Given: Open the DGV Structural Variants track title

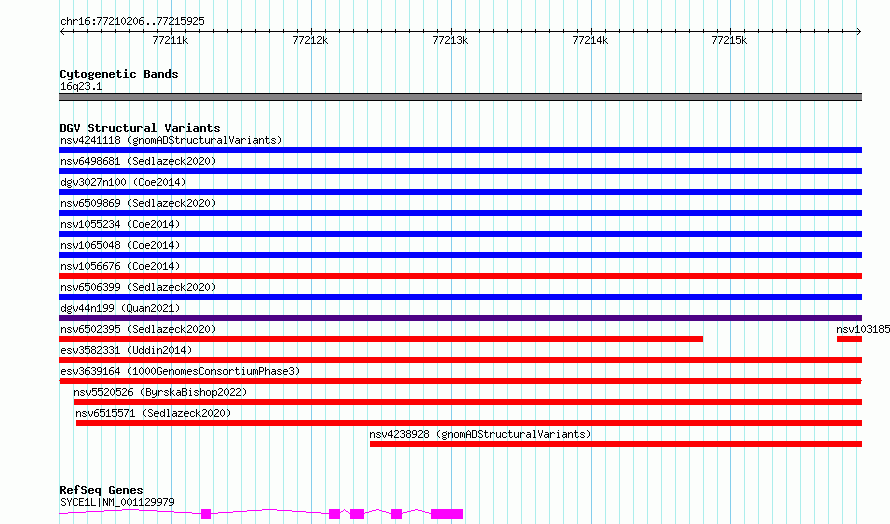Looking at the screenshot, I should click(140, 128).
